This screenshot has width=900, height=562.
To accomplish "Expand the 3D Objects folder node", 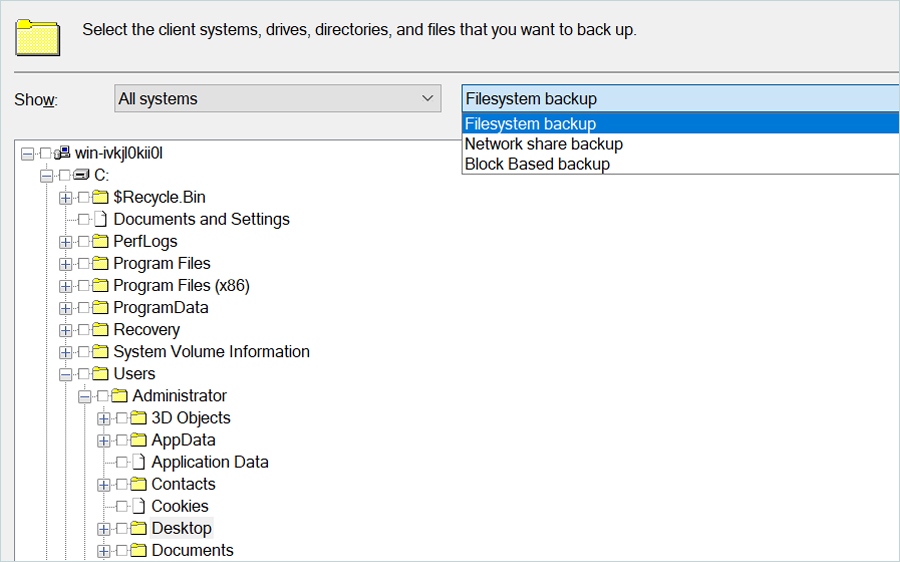I will click(x=104, y=418).
